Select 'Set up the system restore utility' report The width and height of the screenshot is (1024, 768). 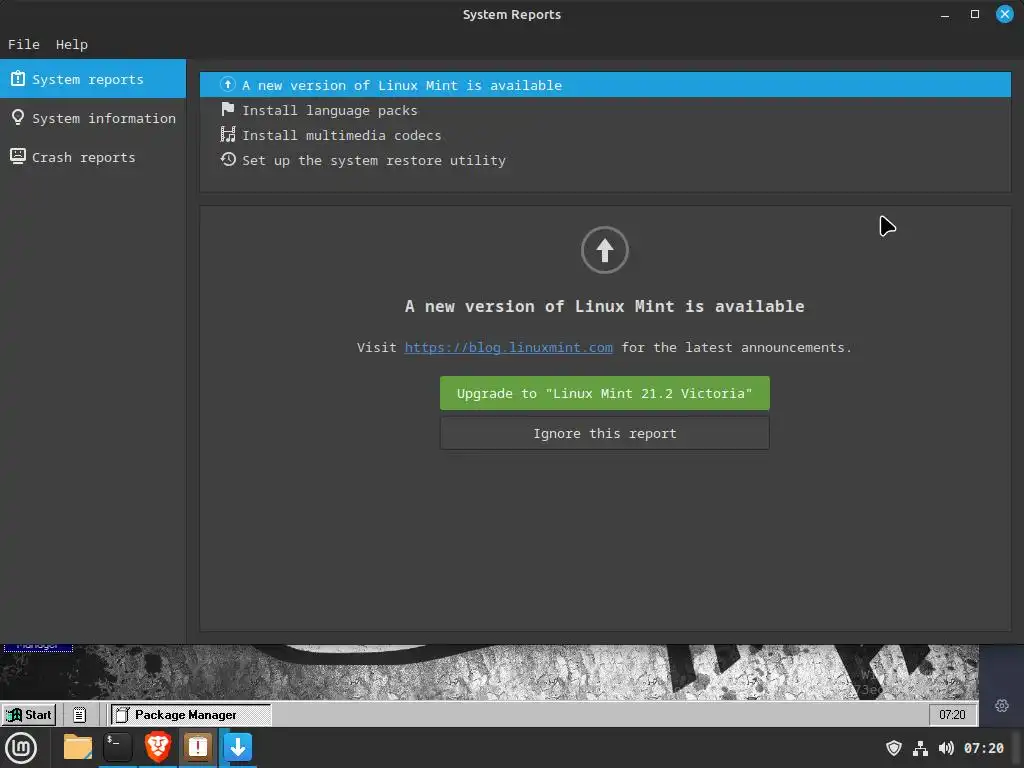[x=605, y=160]
